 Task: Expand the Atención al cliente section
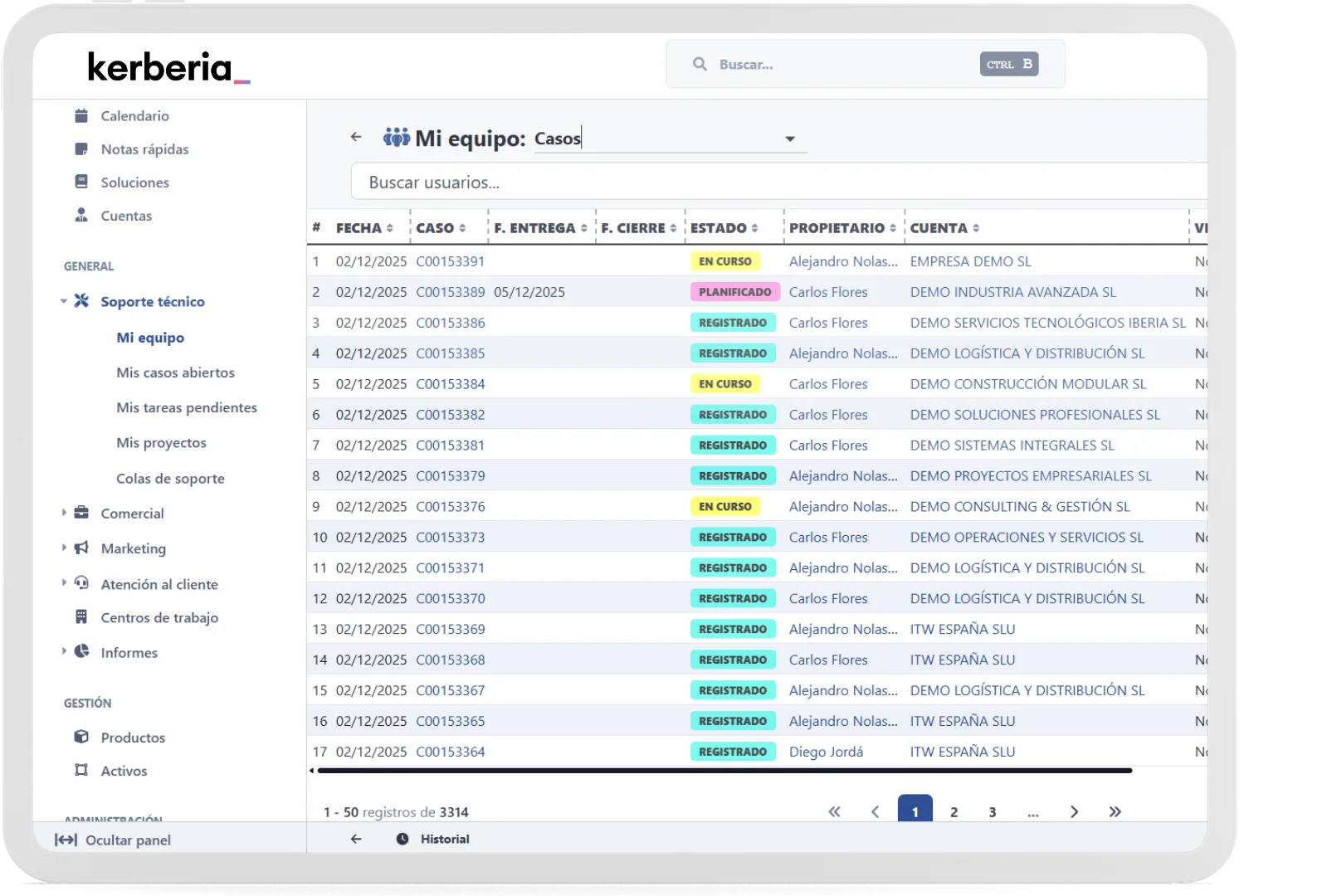(x=64, y=583)
